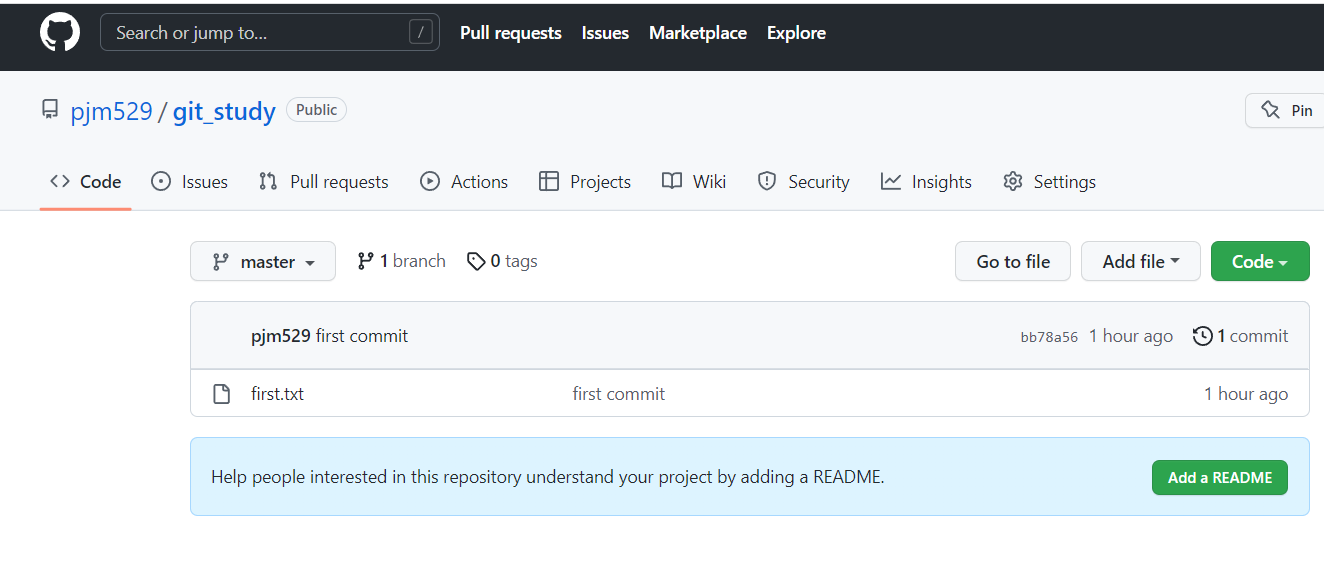Image resolution: width=1324 pixels, height=563 pixels.
Task: Switch to the Projects tab
Action: (x=585, y=182)
